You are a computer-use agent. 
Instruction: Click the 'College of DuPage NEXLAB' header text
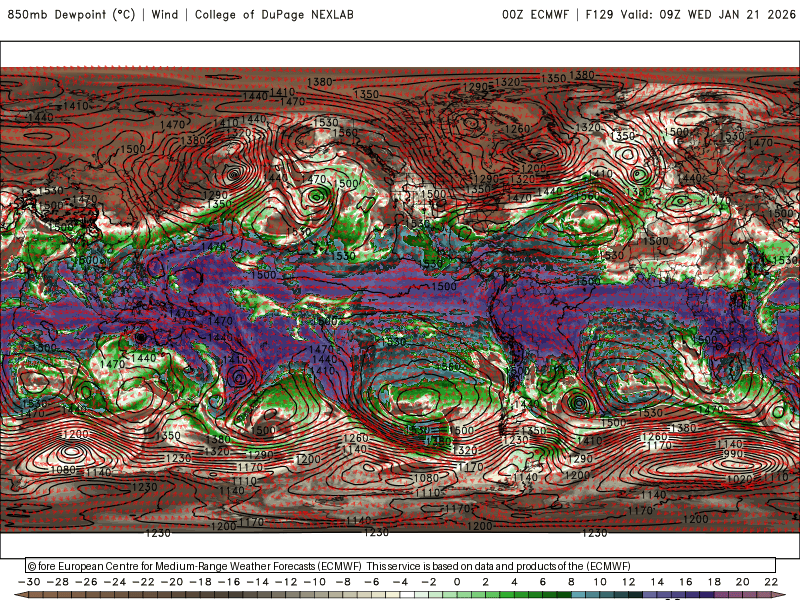(x=274, y=14)
